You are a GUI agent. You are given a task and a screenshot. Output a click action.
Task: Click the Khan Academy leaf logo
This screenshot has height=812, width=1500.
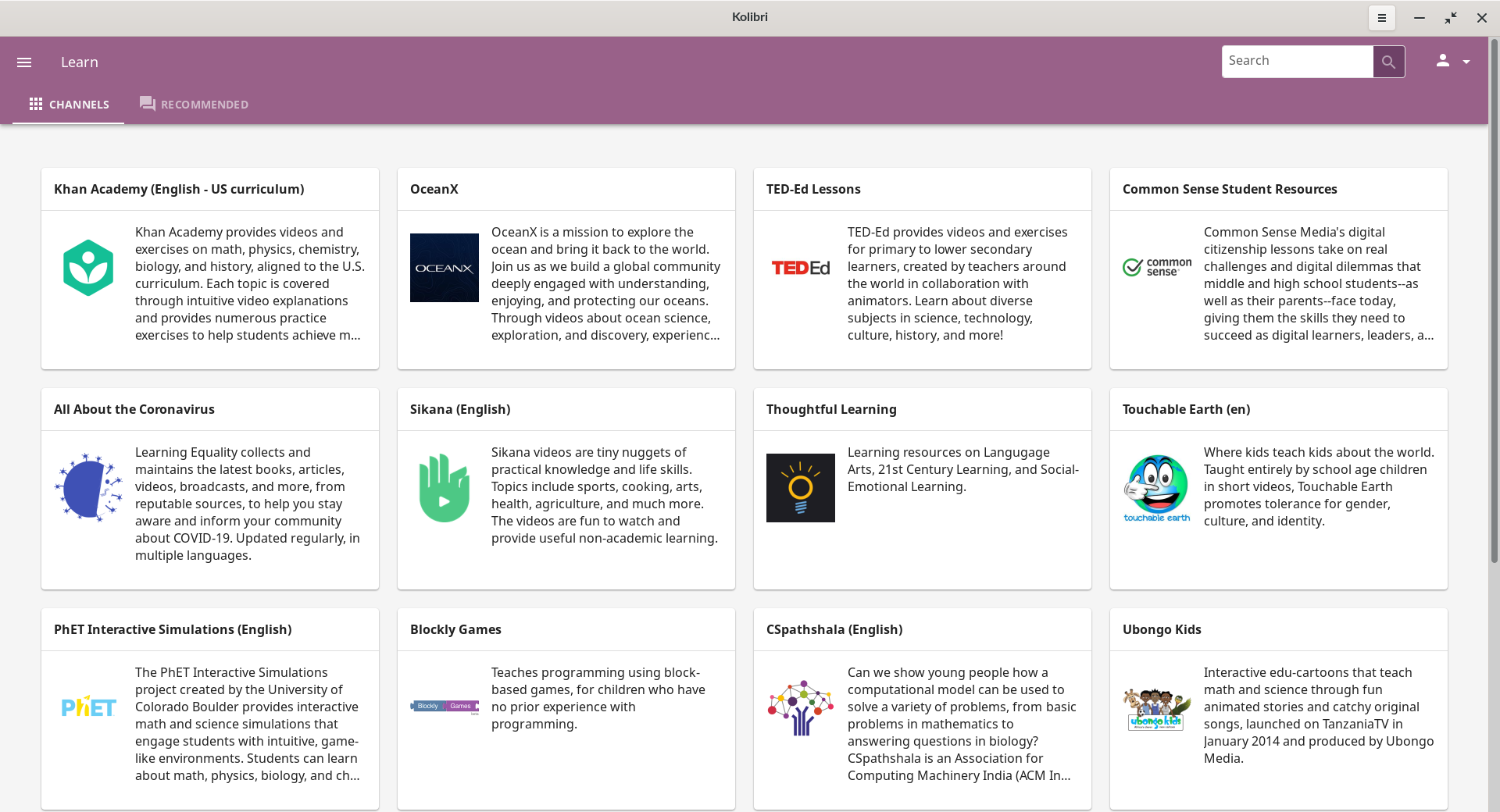pos(88,268)
